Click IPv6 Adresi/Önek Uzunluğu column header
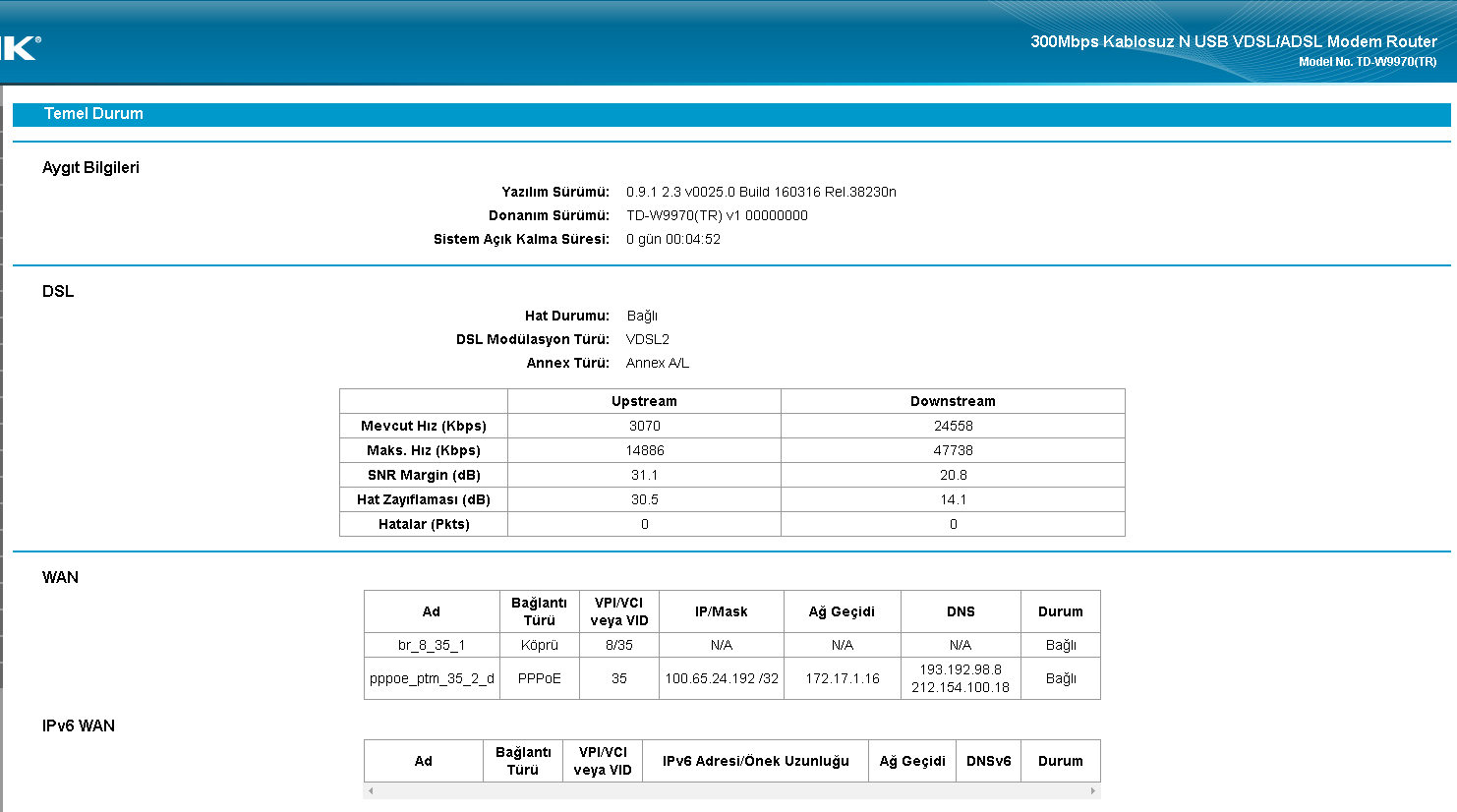The width and height of the screenshot is (1457, 812). [755, 761]
